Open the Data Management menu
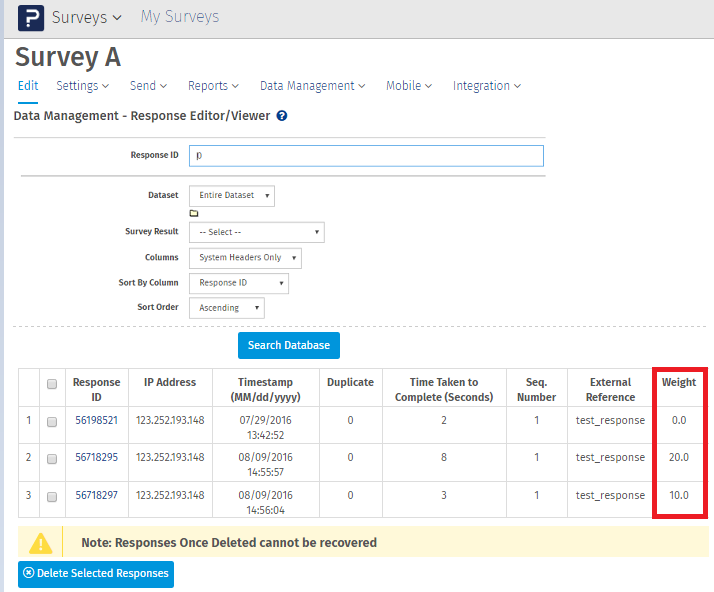The width and height of the screenshot is (714, 592). click(312, 86)
